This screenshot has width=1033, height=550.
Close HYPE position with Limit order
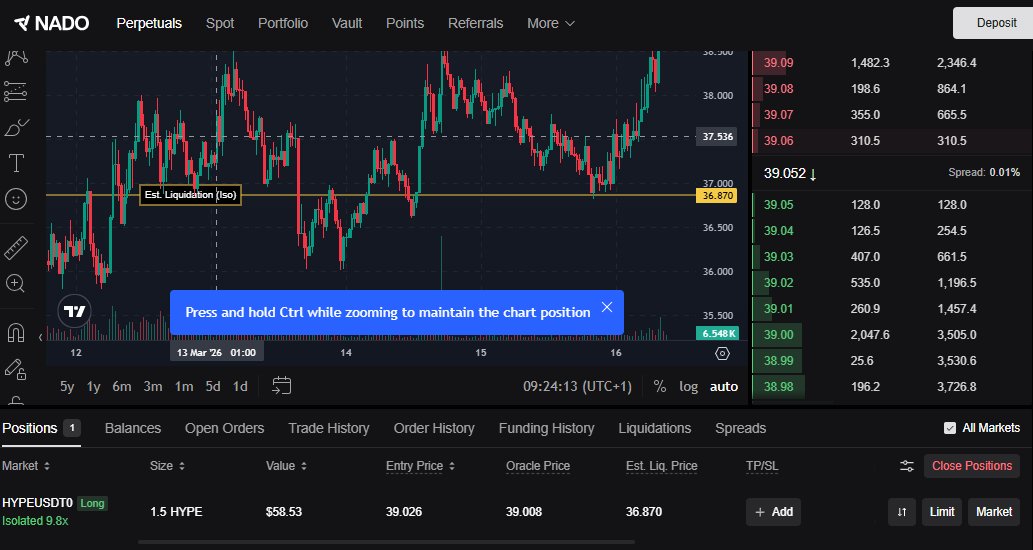pyautogui.click(x=941, y=512)
